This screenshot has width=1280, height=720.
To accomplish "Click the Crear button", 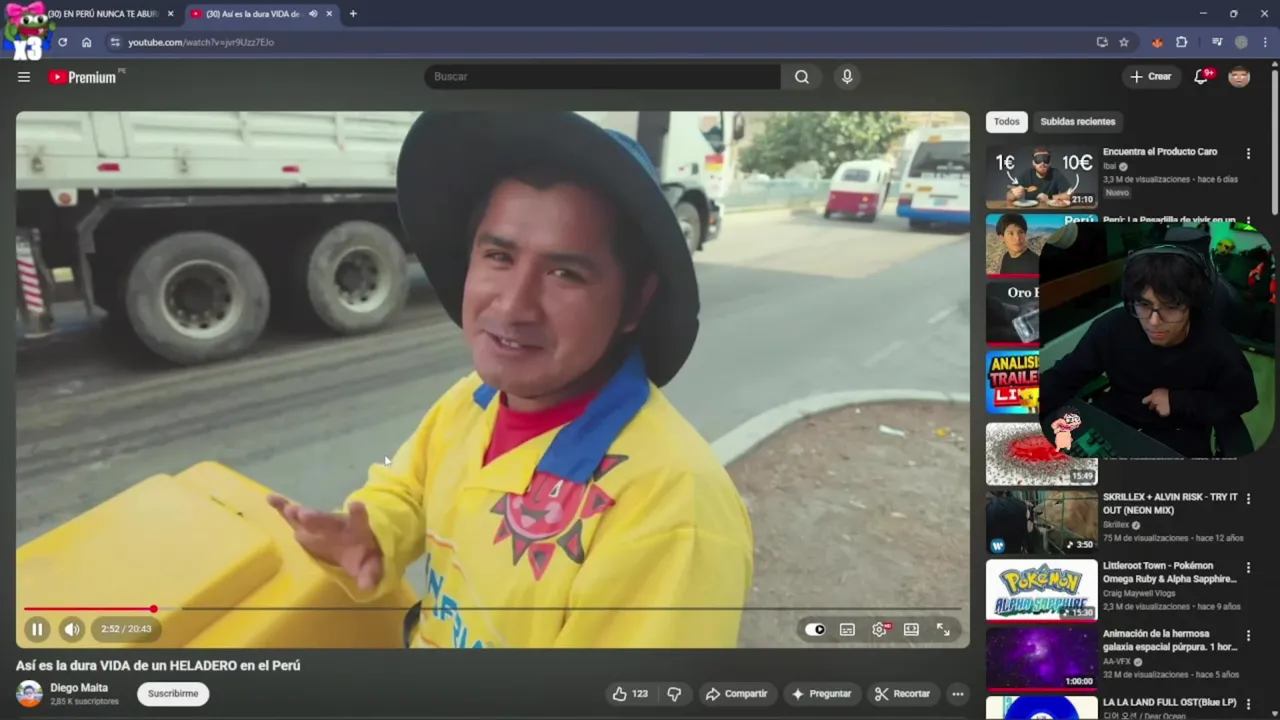I will pyautogui.click(x=1150, y=77).
